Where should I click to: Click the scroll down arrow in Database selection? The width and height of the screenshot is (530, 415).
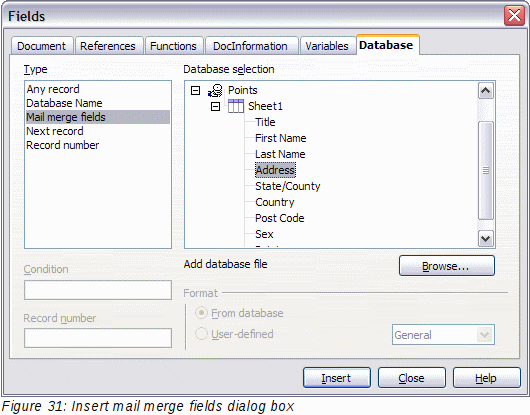coord(486,239)
